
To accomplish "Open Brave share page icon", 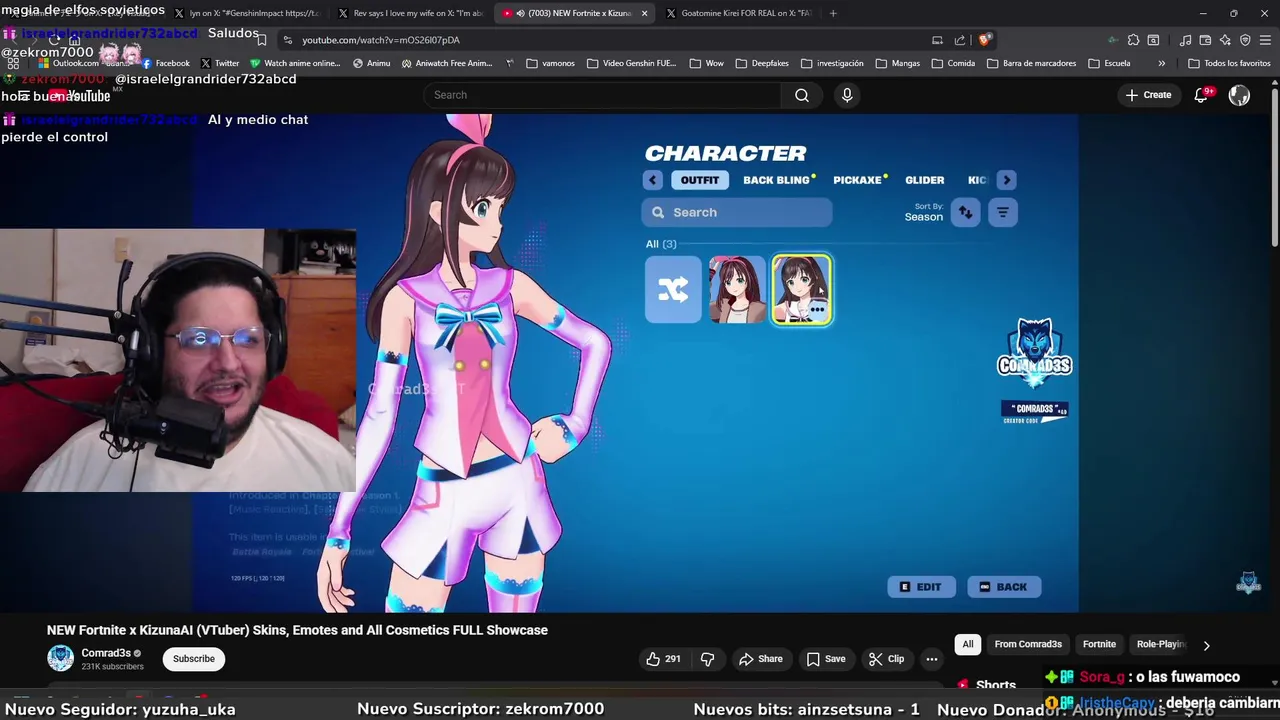I will click(960, 40).
